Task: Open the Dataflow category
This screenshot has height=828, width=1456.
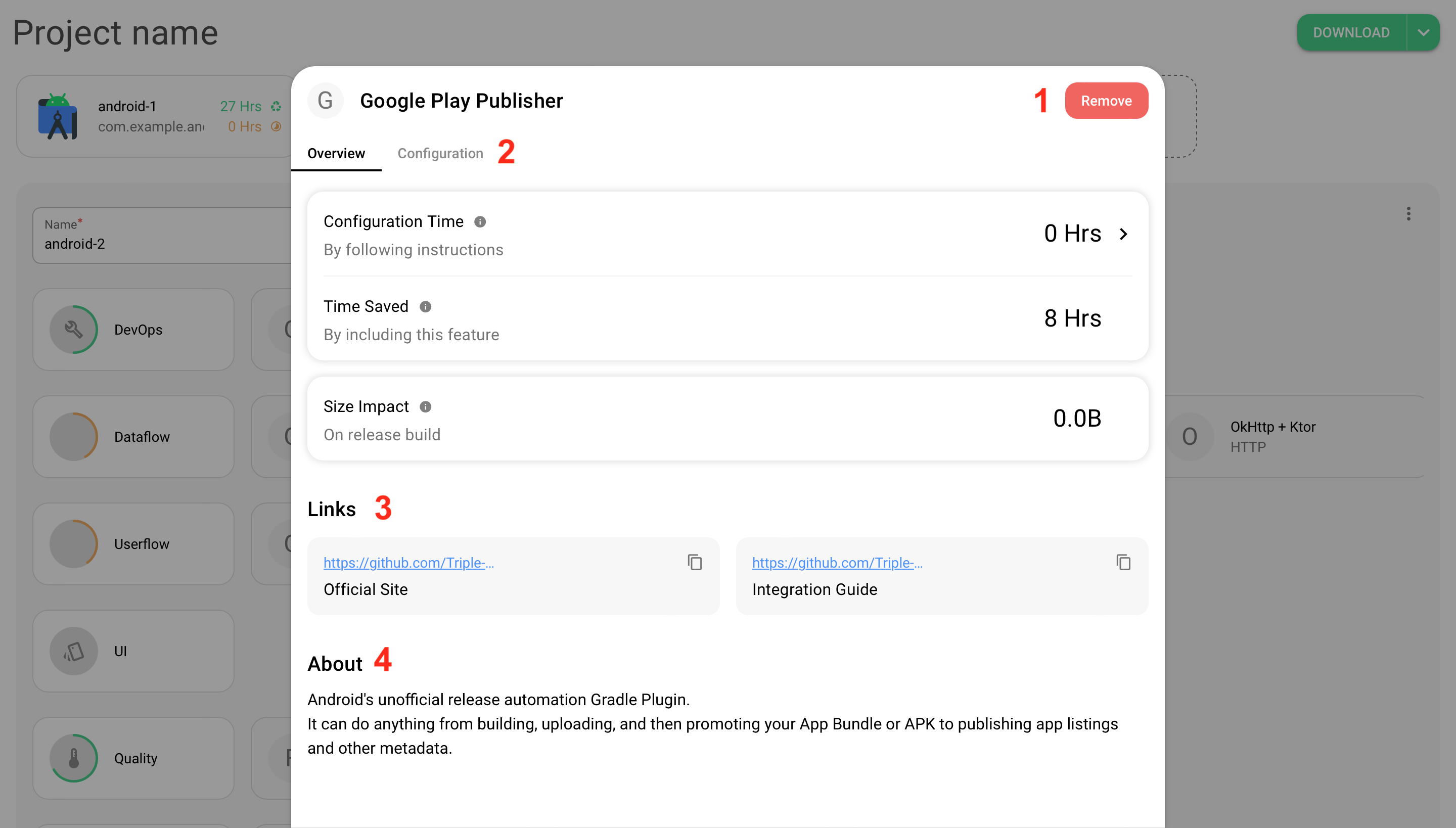Action: coord(133,437)
